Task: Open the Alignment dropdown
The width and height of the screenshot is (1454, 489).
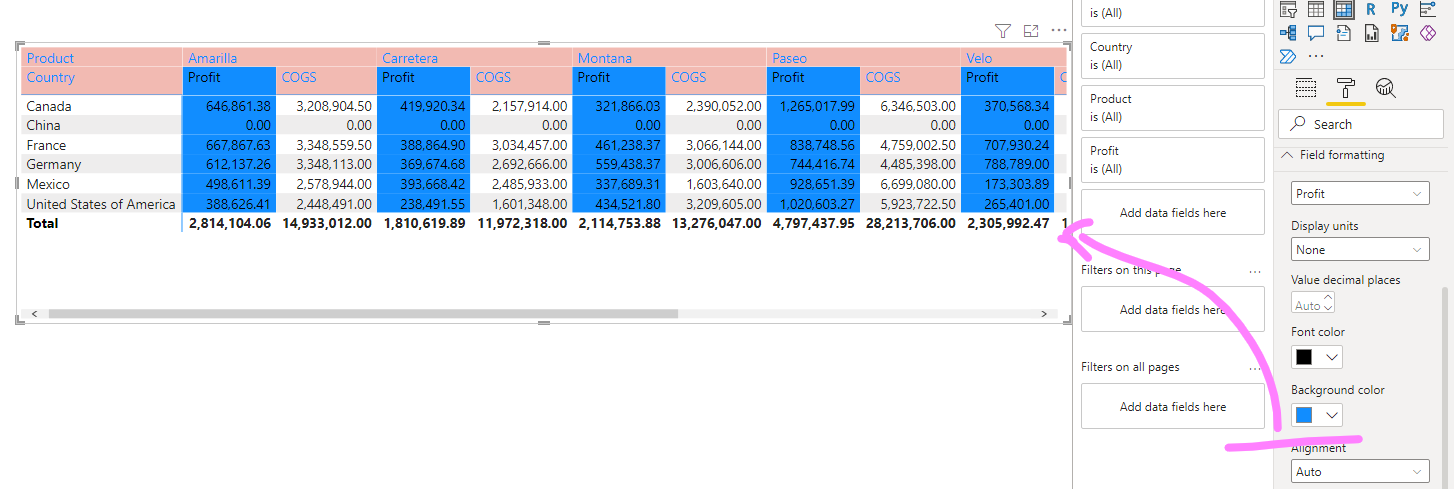Action: pyautogui.click(x=1360, y=471)
